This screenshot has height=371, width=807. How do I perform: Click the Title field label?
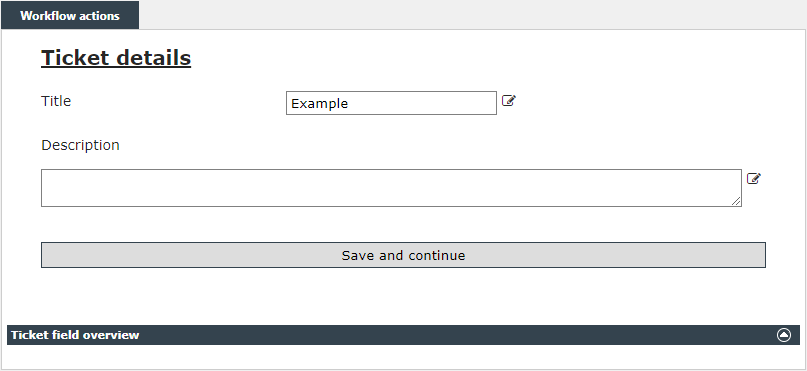click(x=56, y=101)
